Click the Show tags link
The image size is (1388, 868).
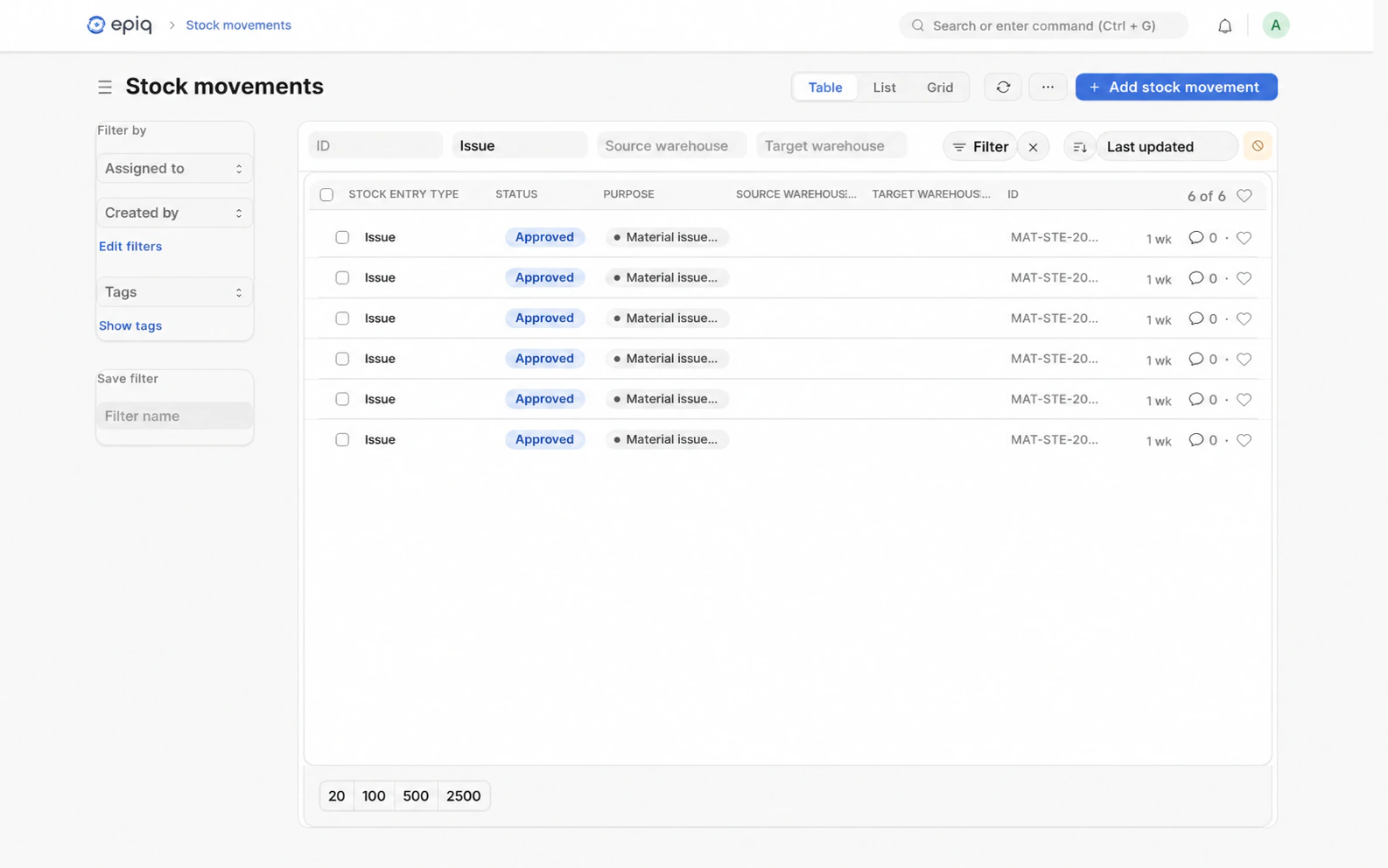coord(130,325)
